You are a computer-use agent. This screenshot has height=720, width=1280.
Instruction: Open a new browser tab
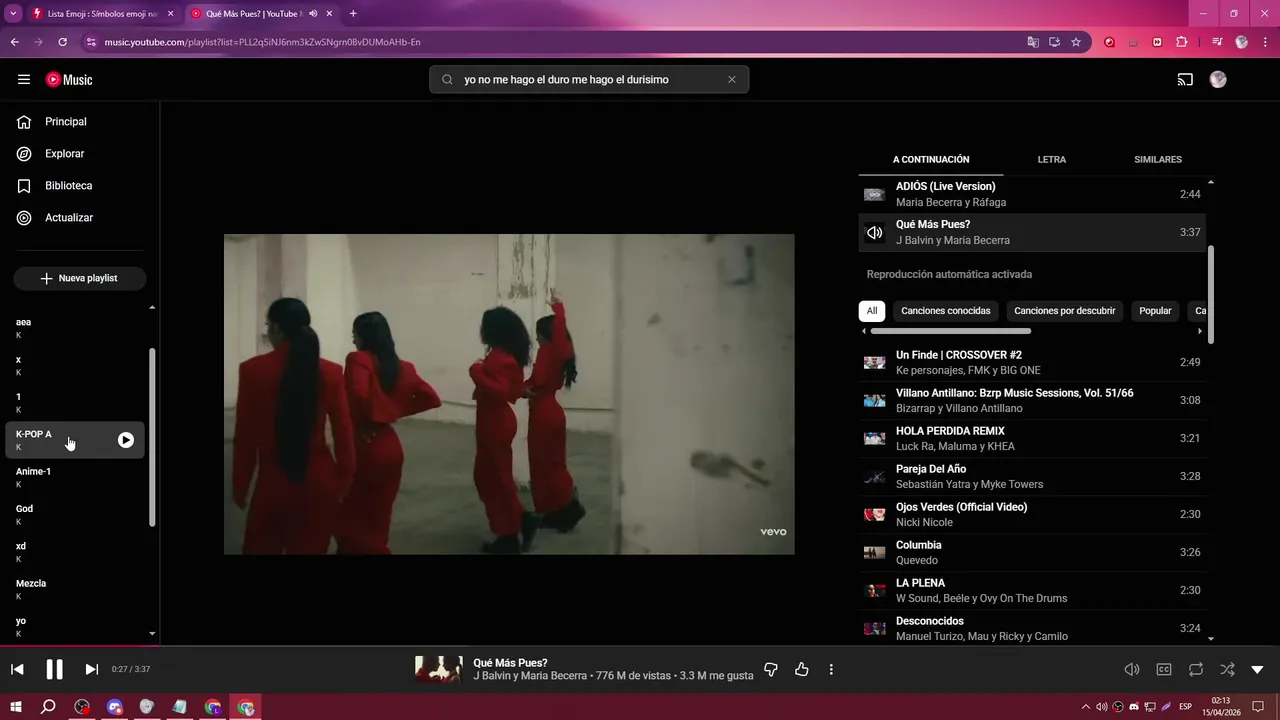(353, 14)
